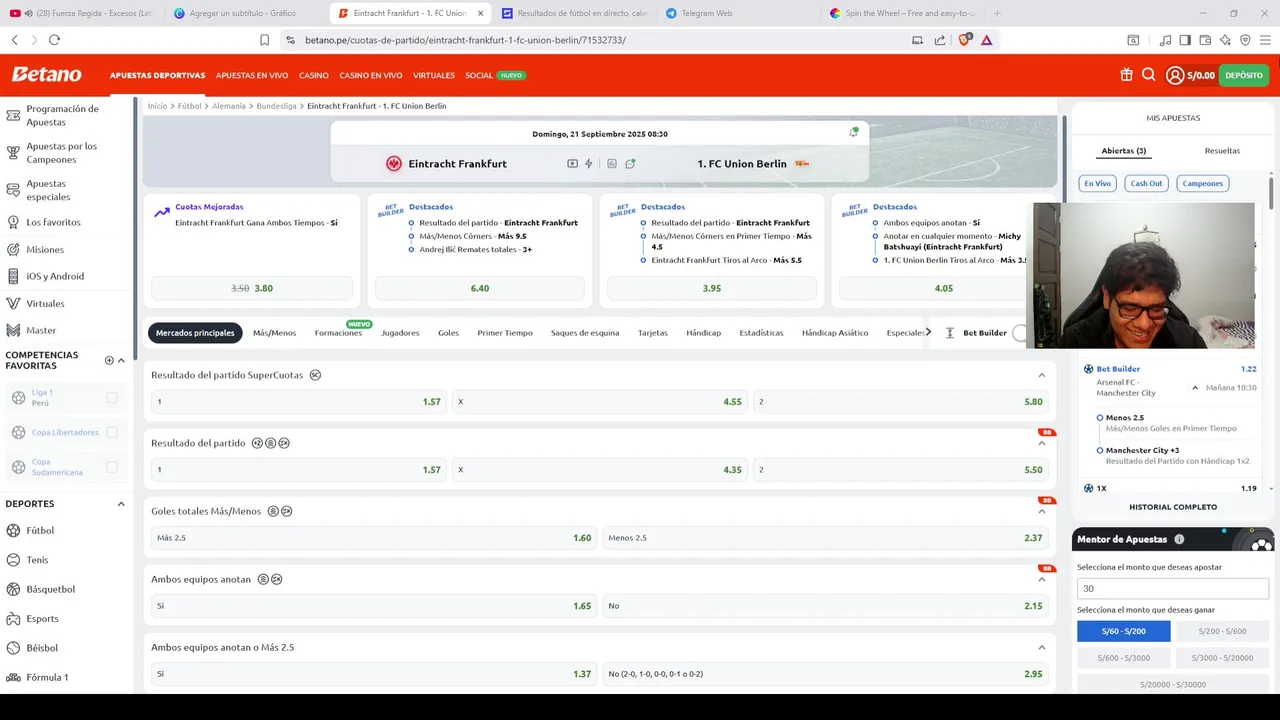Select the 6.40 Destacados Bet Builder odds
1280x720 pixels.
(480, 288)
